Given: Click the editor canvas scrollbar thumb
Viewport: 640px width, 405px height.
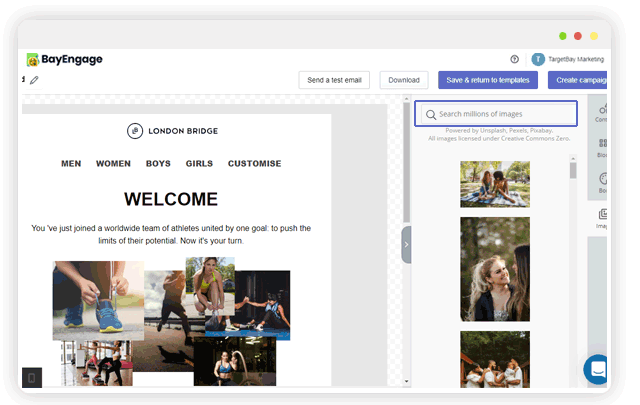Looking at the screenshot, I should (406, 162).
